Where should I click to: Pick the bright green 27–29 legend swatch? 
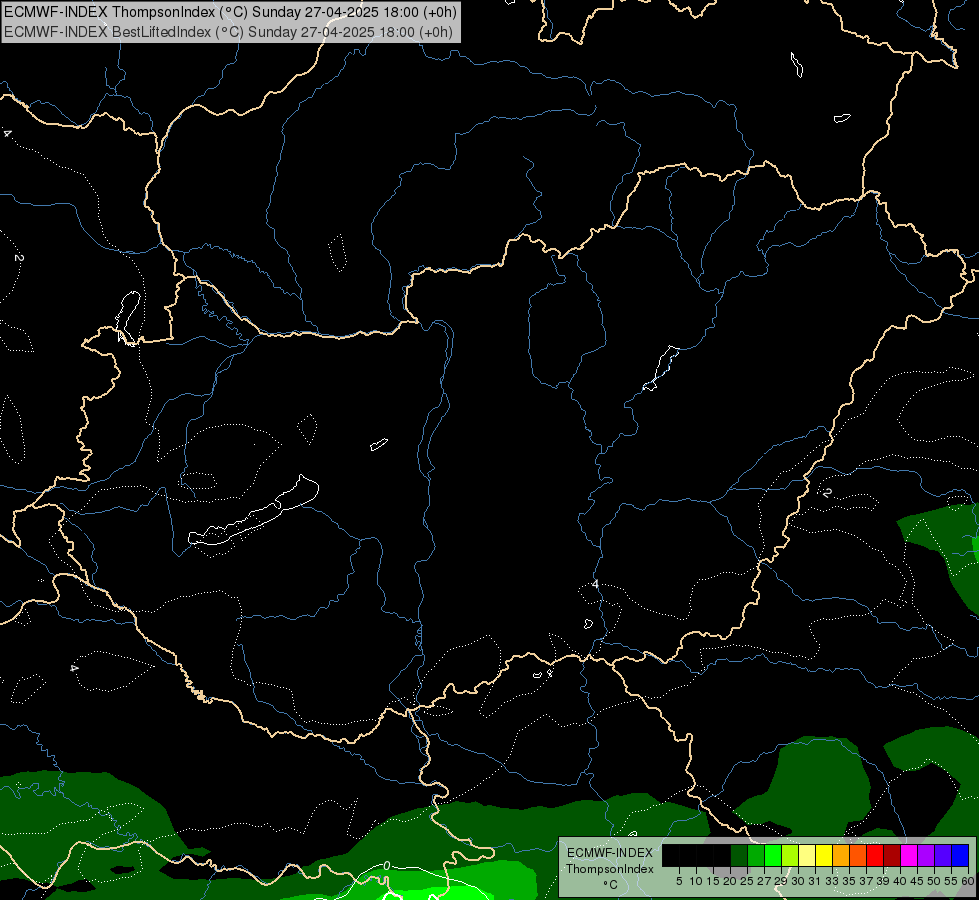pyautogui.click(x=773, y=855)
